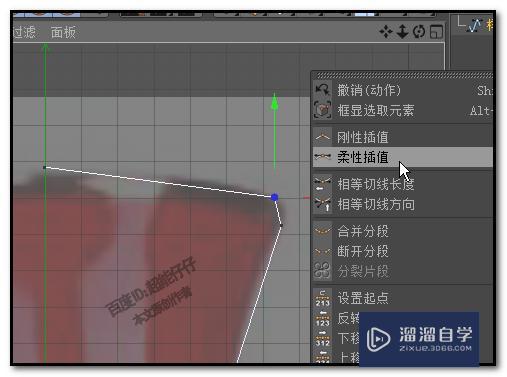507x377 pixels.
Task: Toggle the viewport maximize layout icon
Action: 436,32
